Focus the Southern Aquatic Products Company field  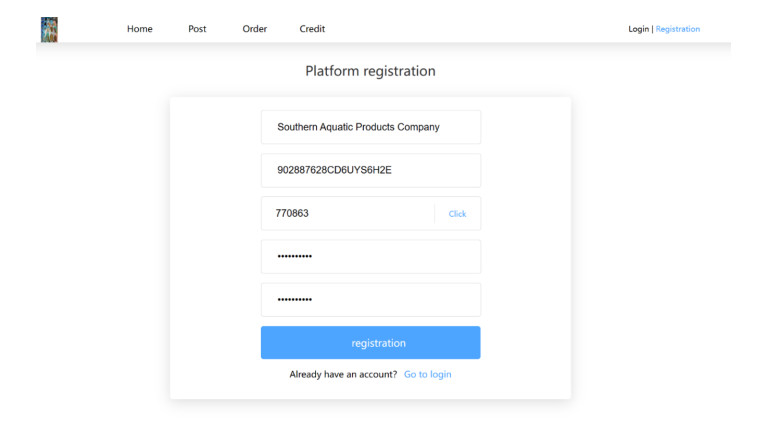370,127
